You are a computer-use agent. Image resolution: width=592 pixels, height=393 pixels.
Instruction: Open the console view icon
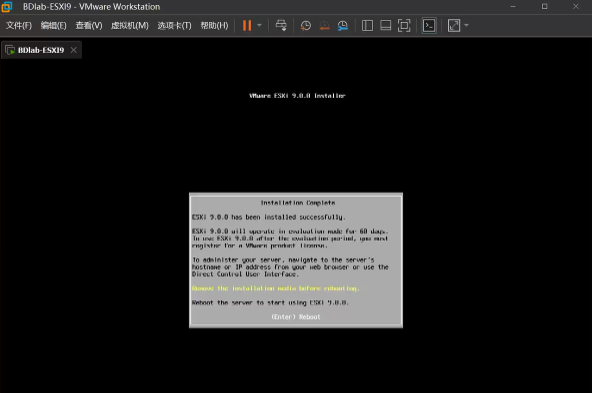click(429, 26)
